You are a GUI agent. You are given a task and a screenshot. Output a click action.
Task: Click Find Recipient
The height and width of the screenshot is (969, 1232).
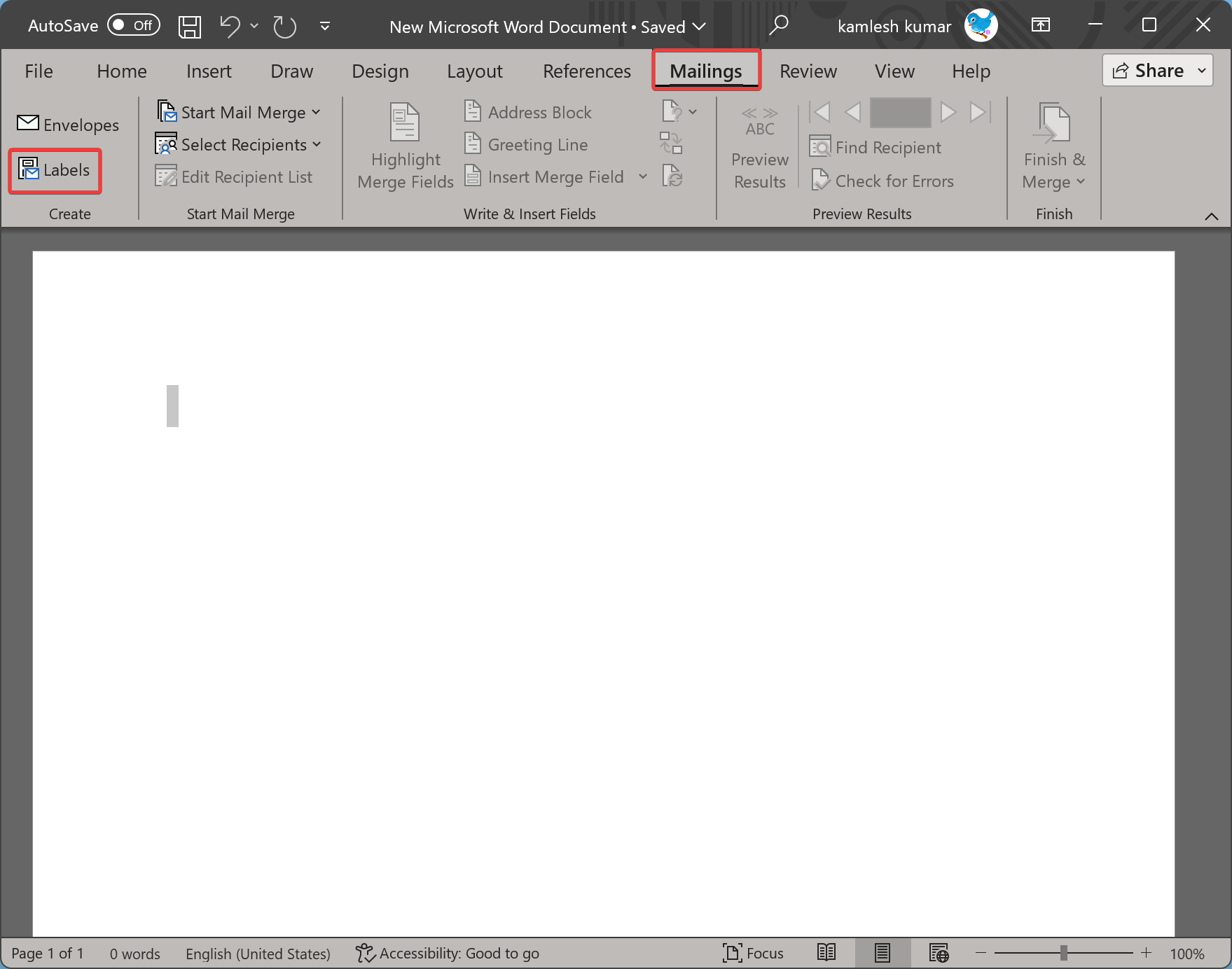[x=875, y=147]
